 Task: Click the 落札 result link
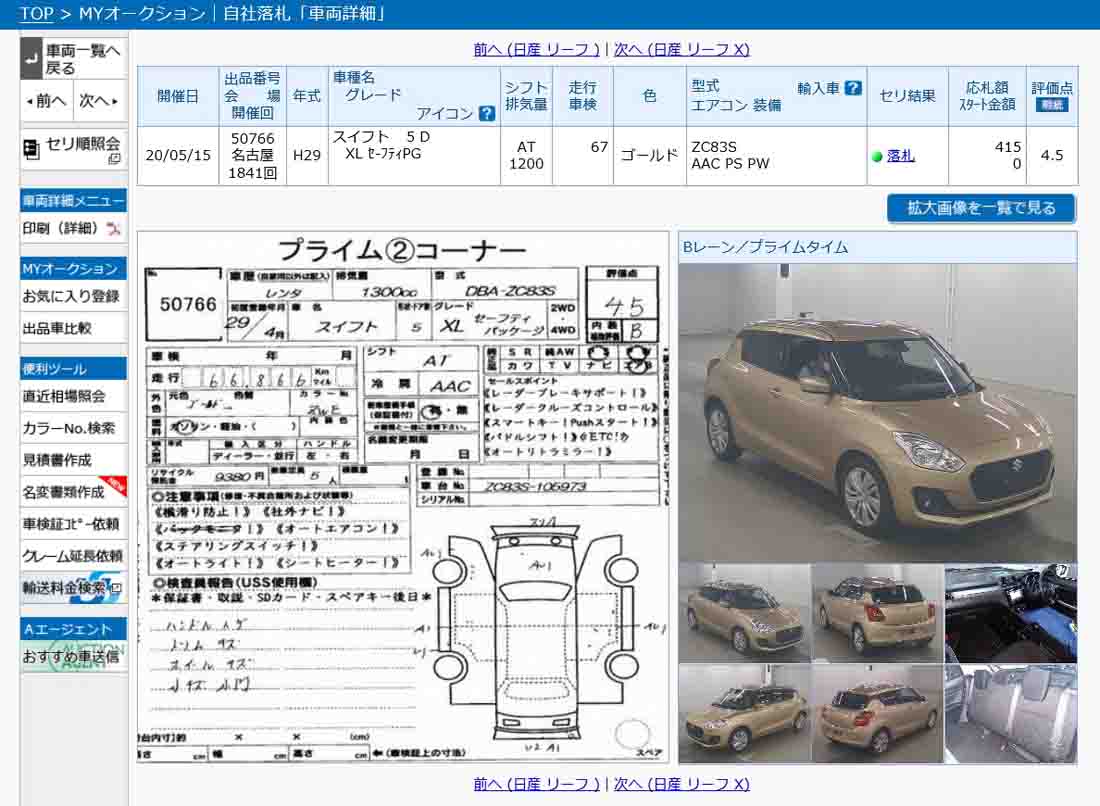coord(900,156)
